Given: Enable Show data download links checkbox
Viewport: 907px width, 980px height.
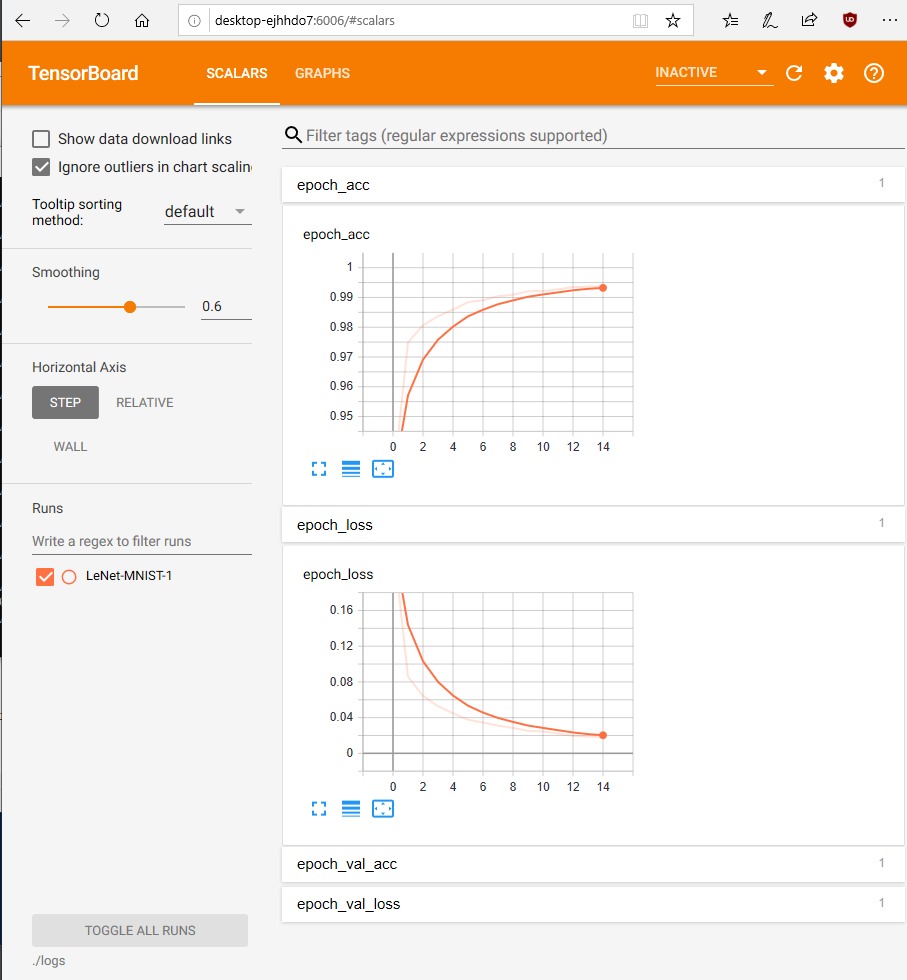Looking at the screenshot, I should [x=41, y=139].
